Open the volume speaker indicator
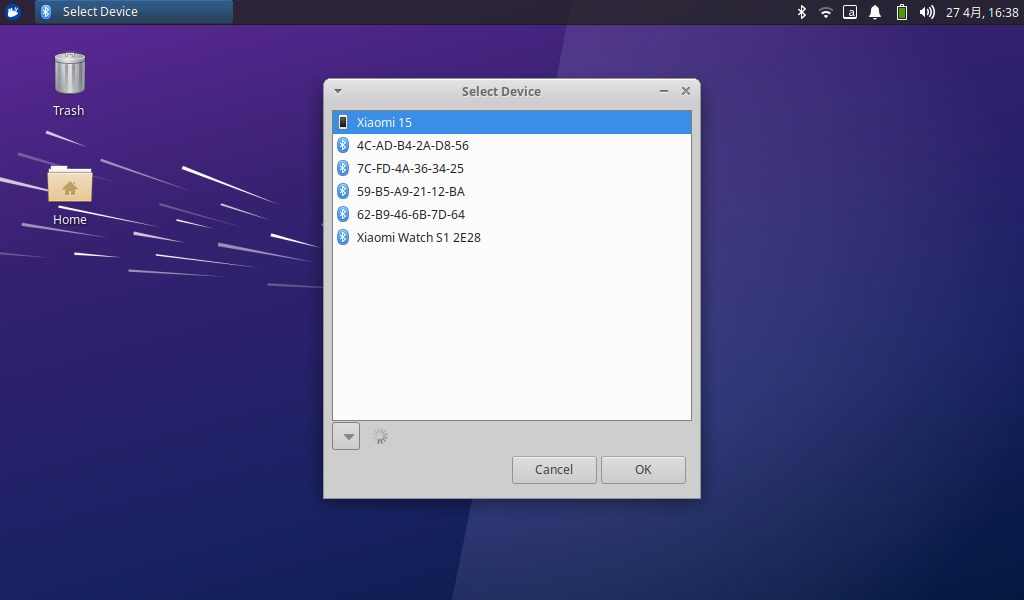This screenshot has height=600, width=1024. tap(927, 12)
